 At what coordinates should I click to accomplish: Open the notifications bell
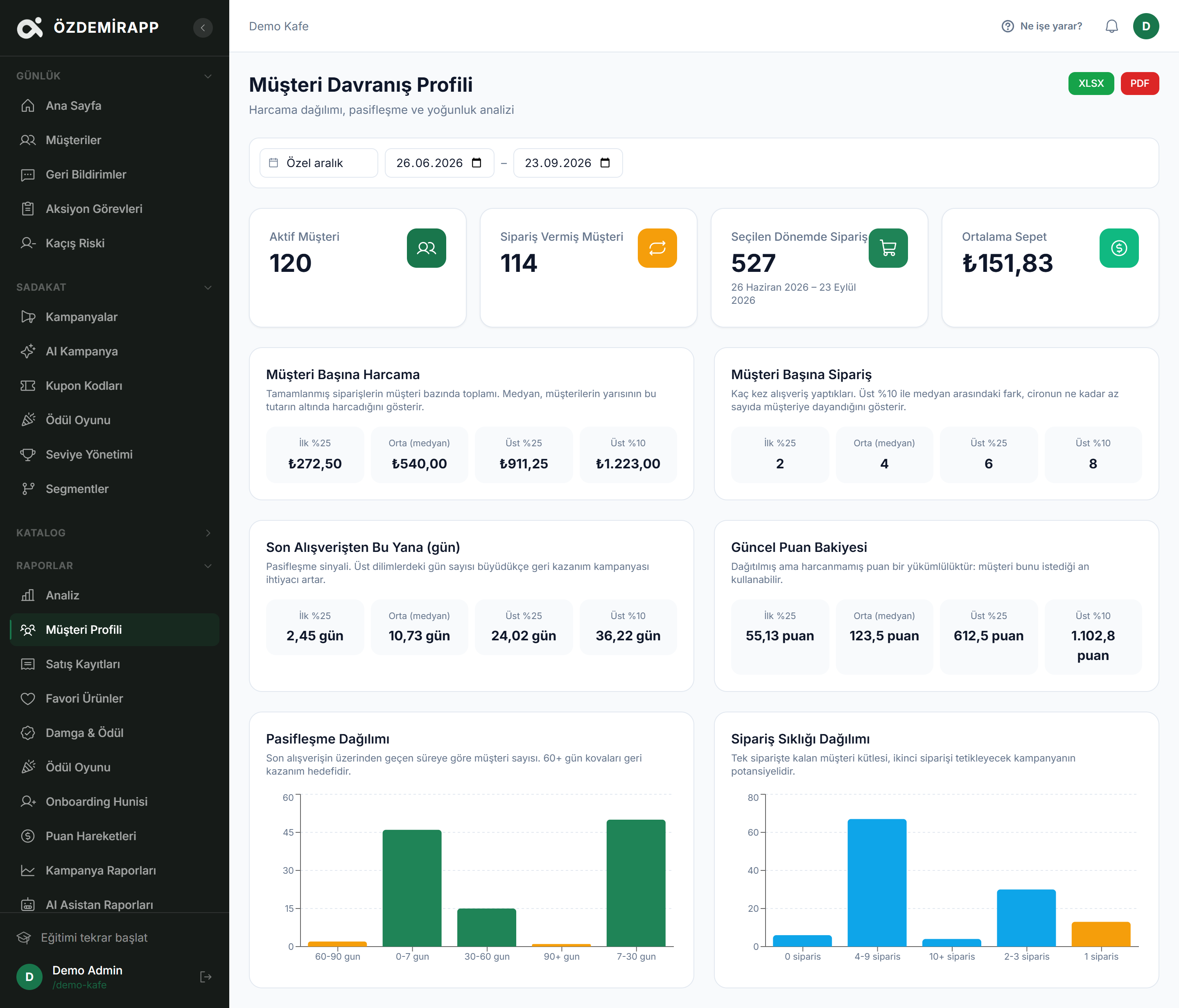pyautogui.click(x=1111, y=26)
